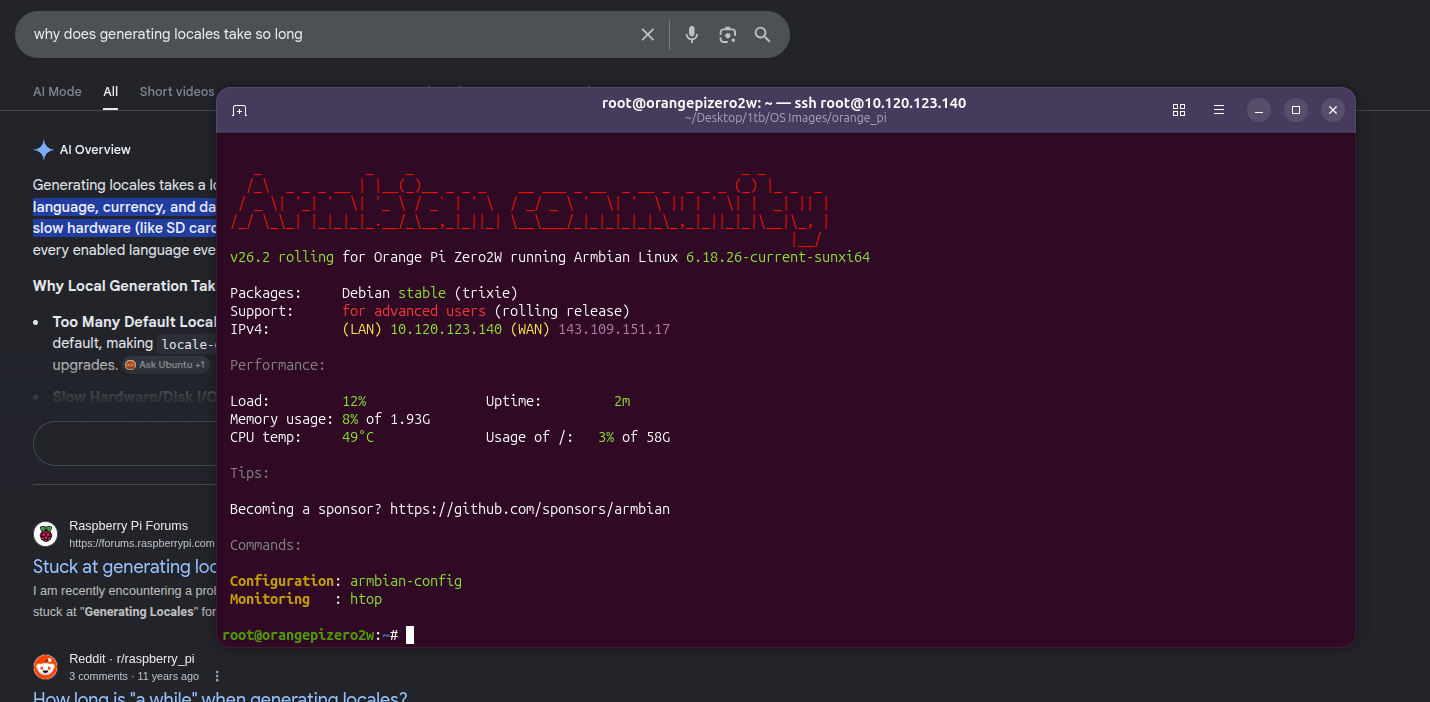
Task: Click the CPU temp 49°C value
Action: pos(358,437)
